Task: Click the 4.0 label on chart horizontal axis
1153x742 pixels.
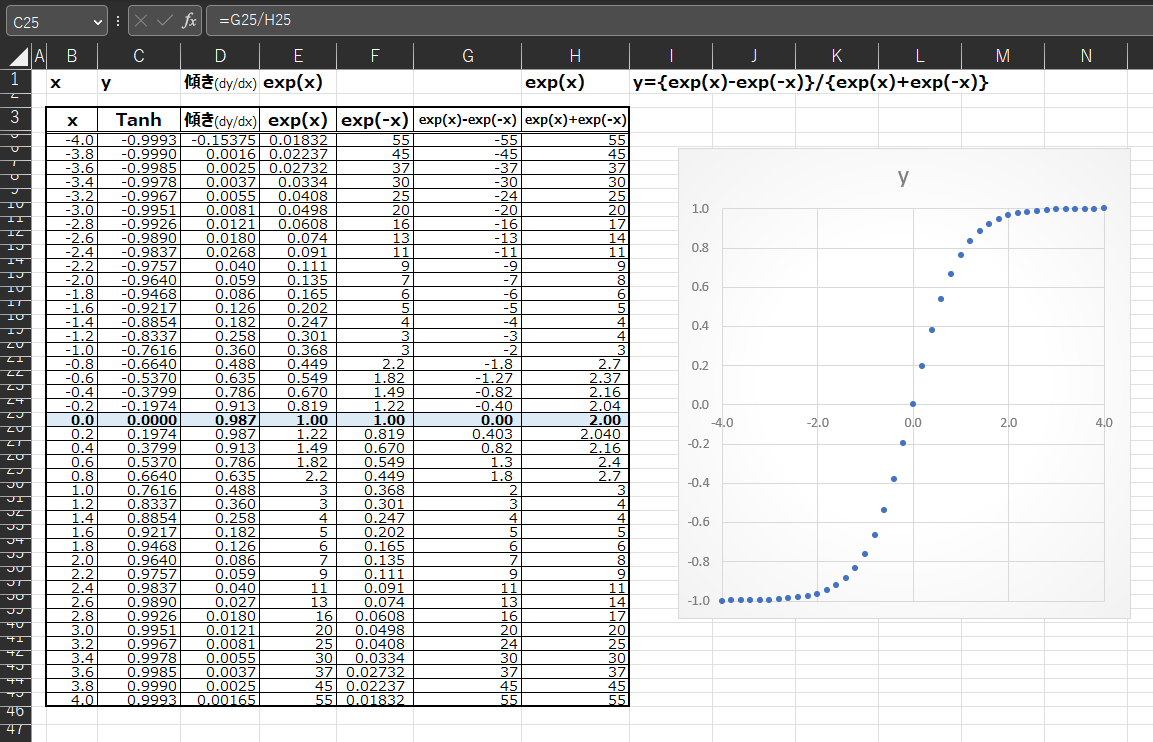Action: pyautogui.click(x=1103, y=423)
